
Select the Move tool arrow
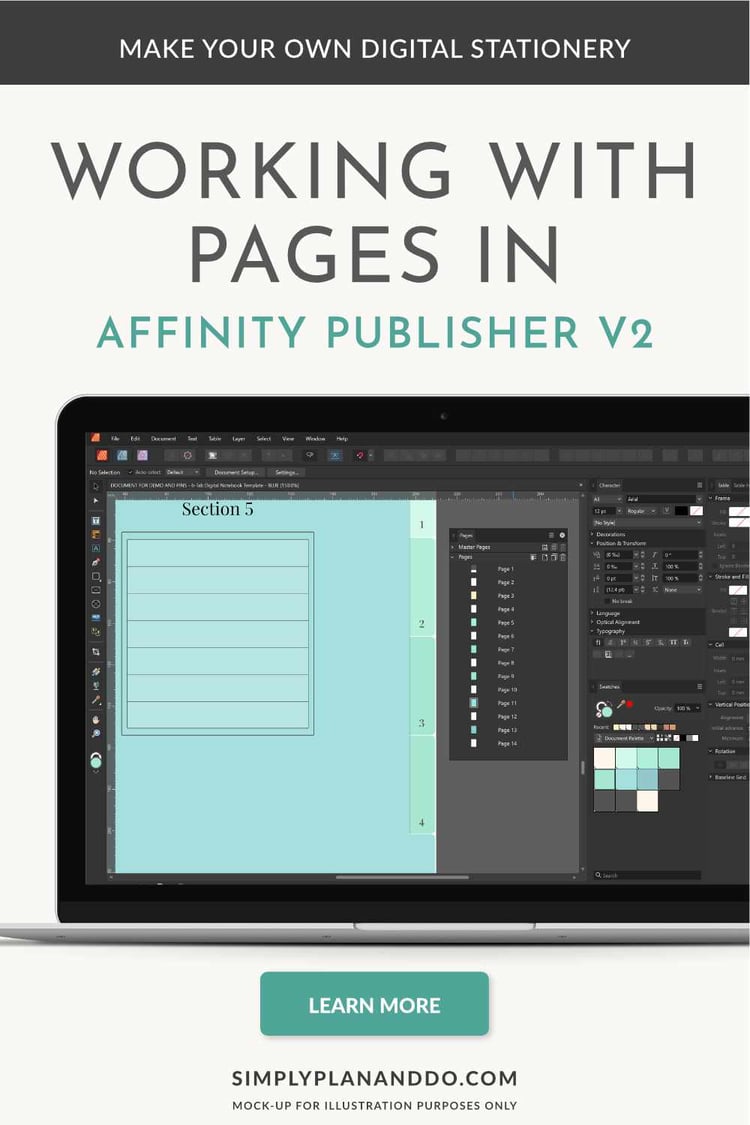click(95, 486)
